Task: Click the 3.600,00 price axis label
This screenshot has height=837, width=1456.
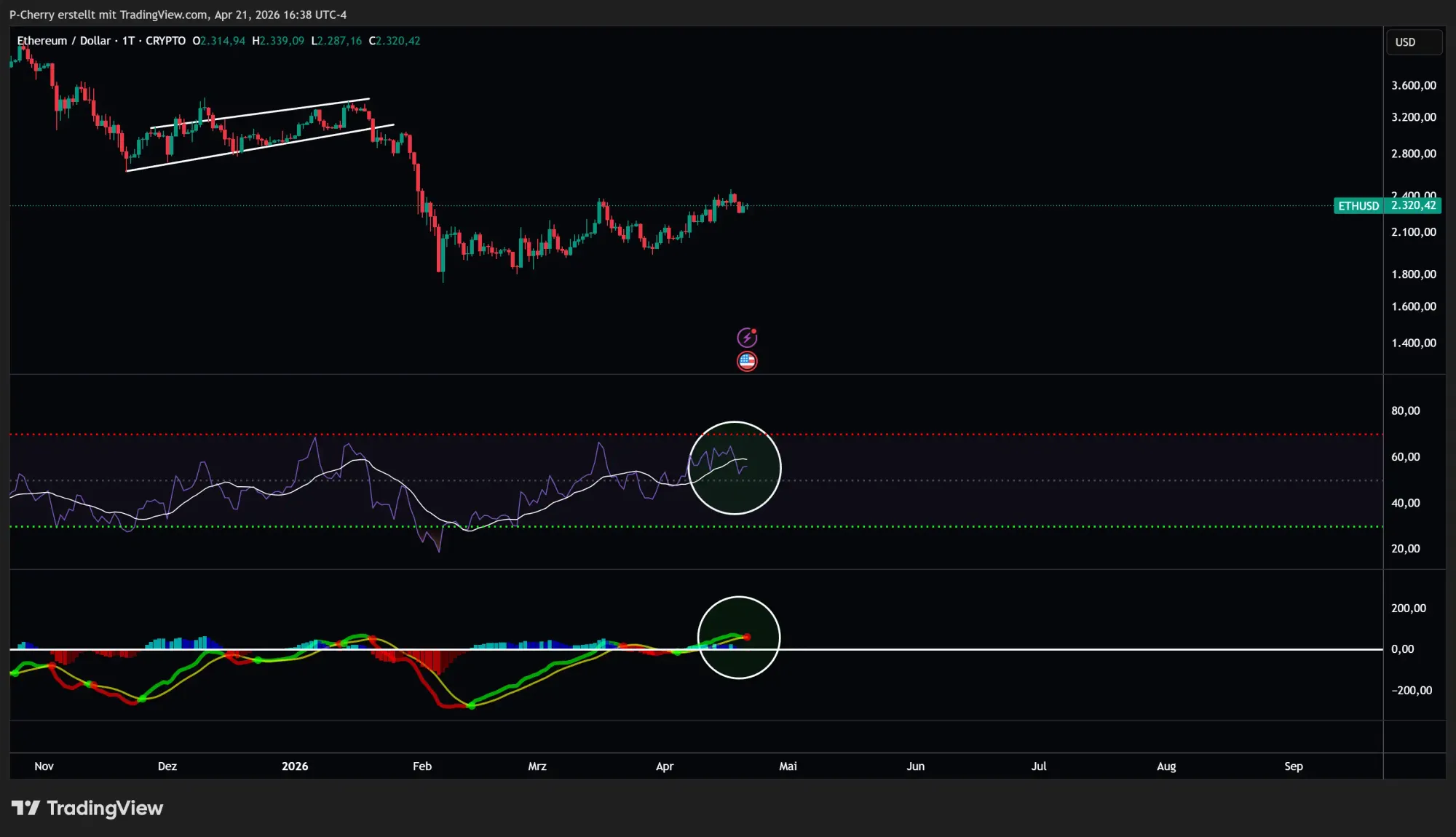Action: [x=1413, y=85]
